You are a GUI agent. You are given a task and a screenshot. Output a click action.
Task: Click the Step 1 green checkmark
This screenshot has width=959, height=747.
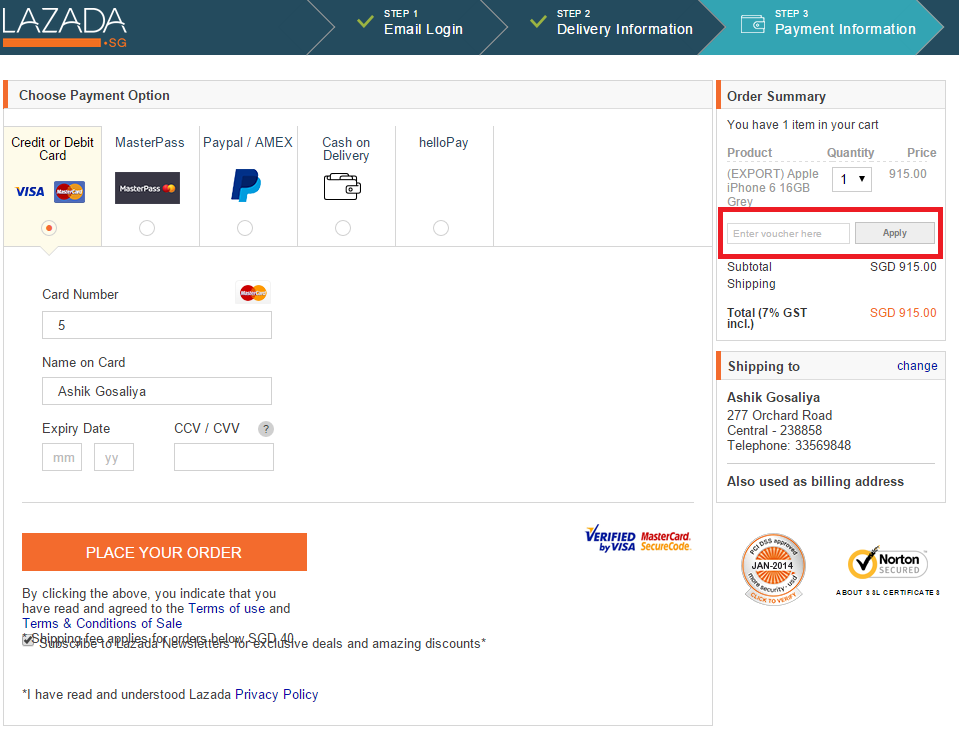point(365,22)
